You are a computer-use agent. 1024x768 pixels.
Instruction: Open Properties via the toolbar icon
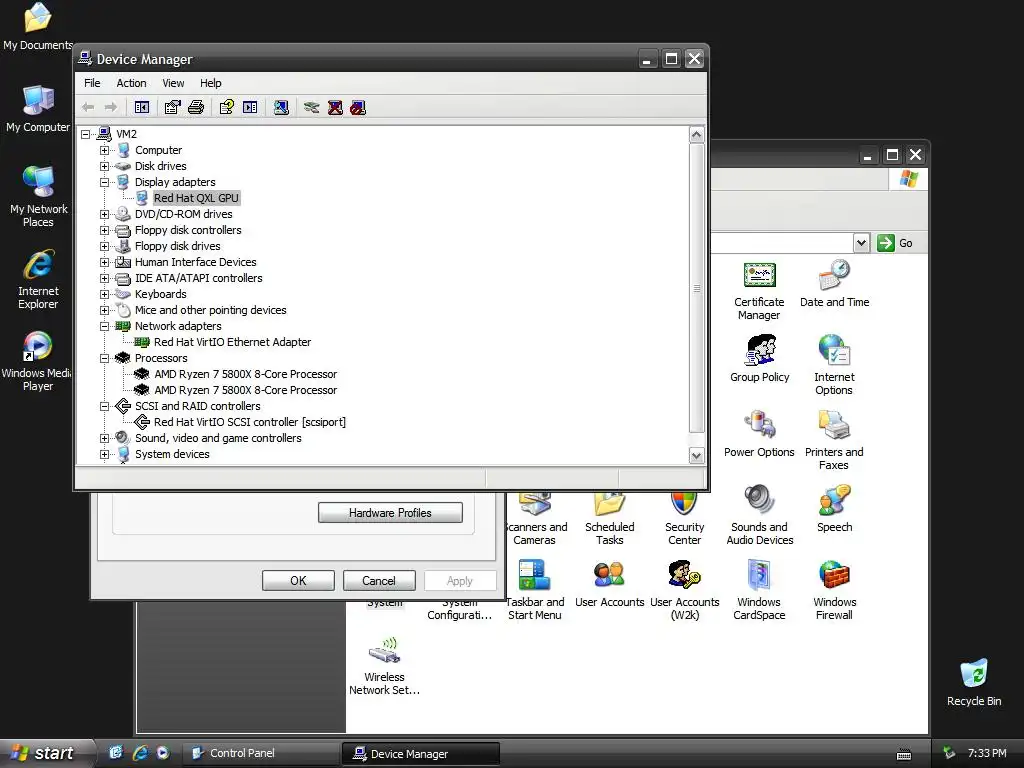pyautogui.click(x=172, y=107)
